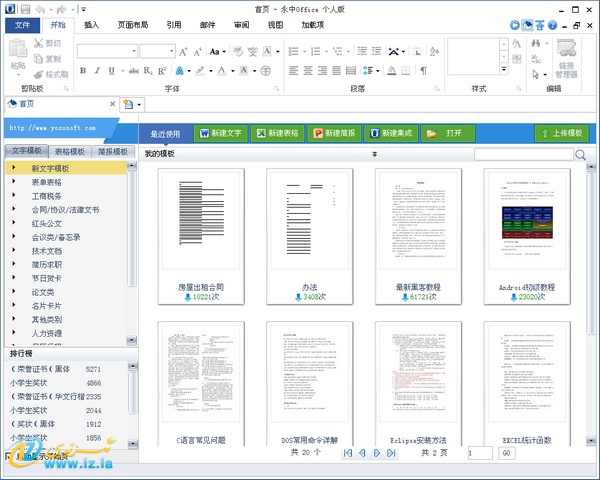Viewport: 600px width, 480px height.
Task: Click the 新建简报 new presentation button
Action: click(x=334, y=133)
